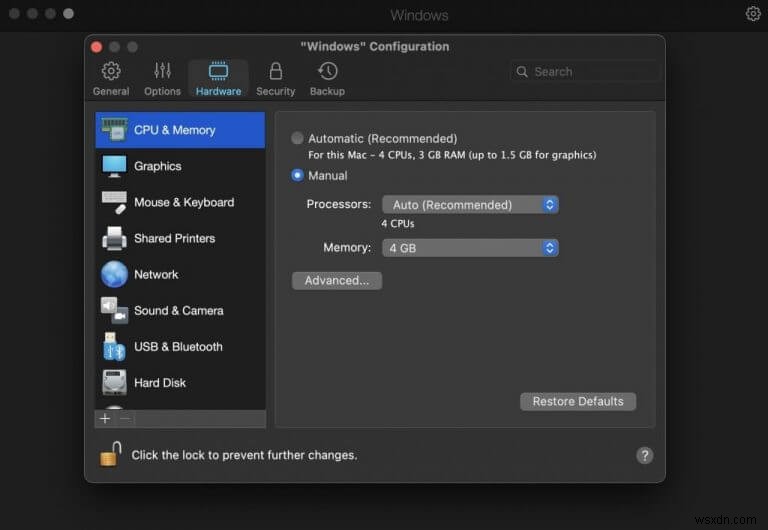Image resolution: width=768 pixels, height=530 pixels.
Task: Select the Manual radio button
Action: pos(297,175)
